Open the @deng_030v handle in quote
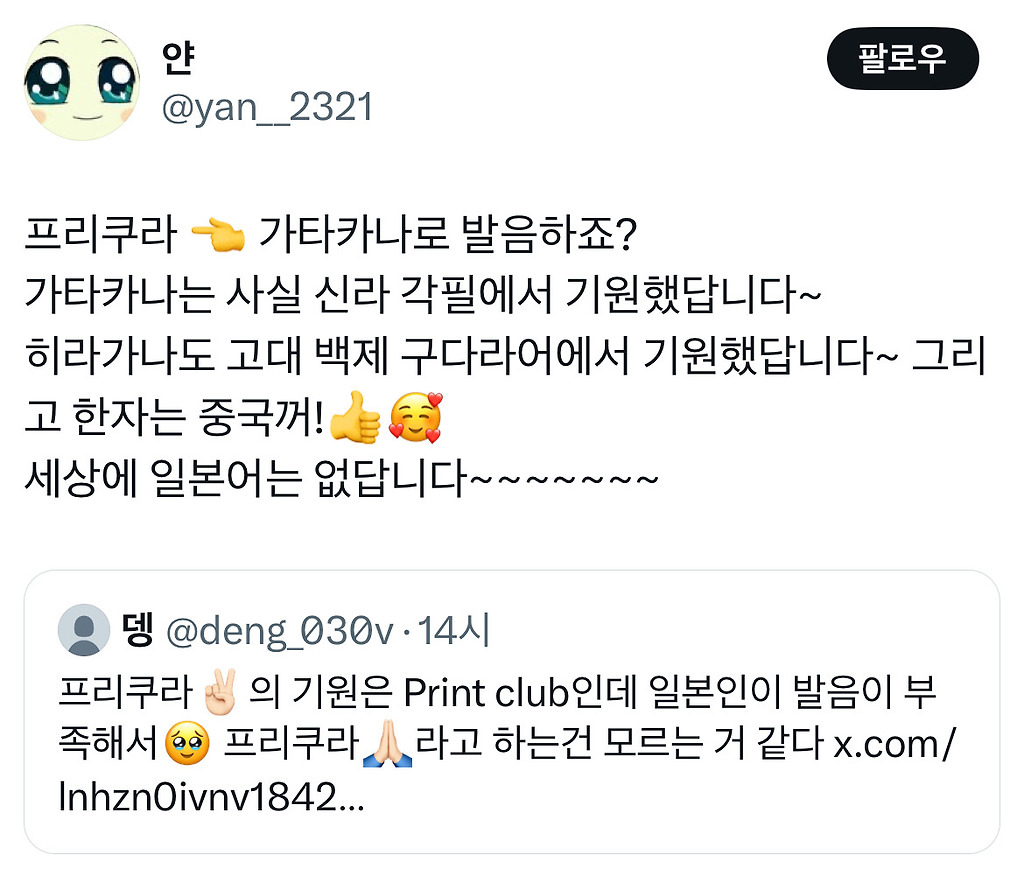 coord(280,631)
